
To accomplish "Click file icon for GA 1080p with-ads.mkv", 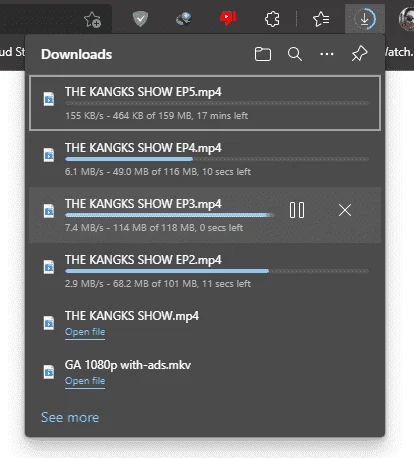I will click(49, 372).
